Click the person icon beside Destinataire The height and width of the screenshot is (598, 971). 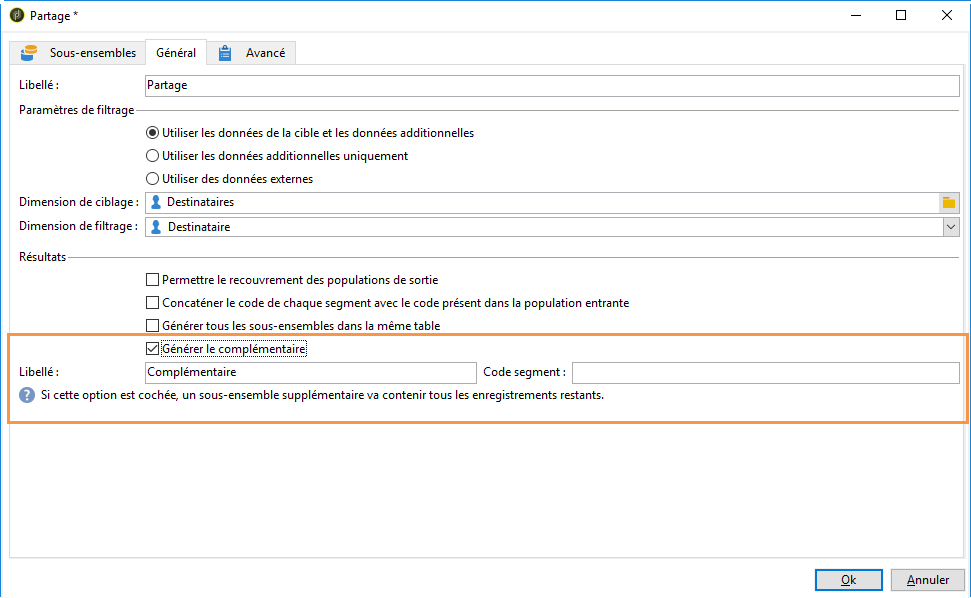pyautogui.click(x=156, y=227)
